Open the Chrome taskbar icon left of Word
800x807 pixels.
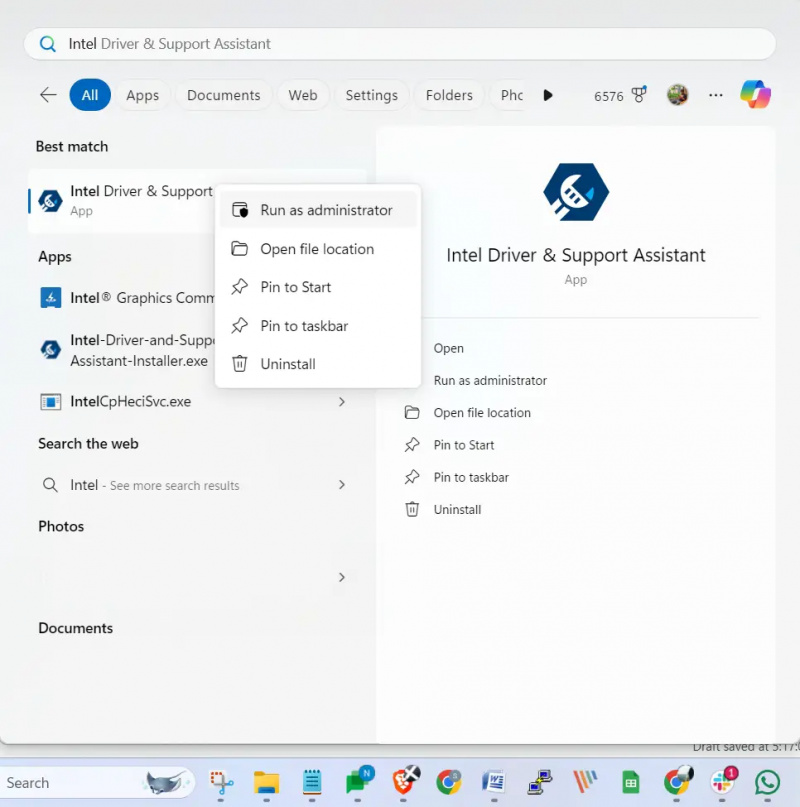click(448, 782)
